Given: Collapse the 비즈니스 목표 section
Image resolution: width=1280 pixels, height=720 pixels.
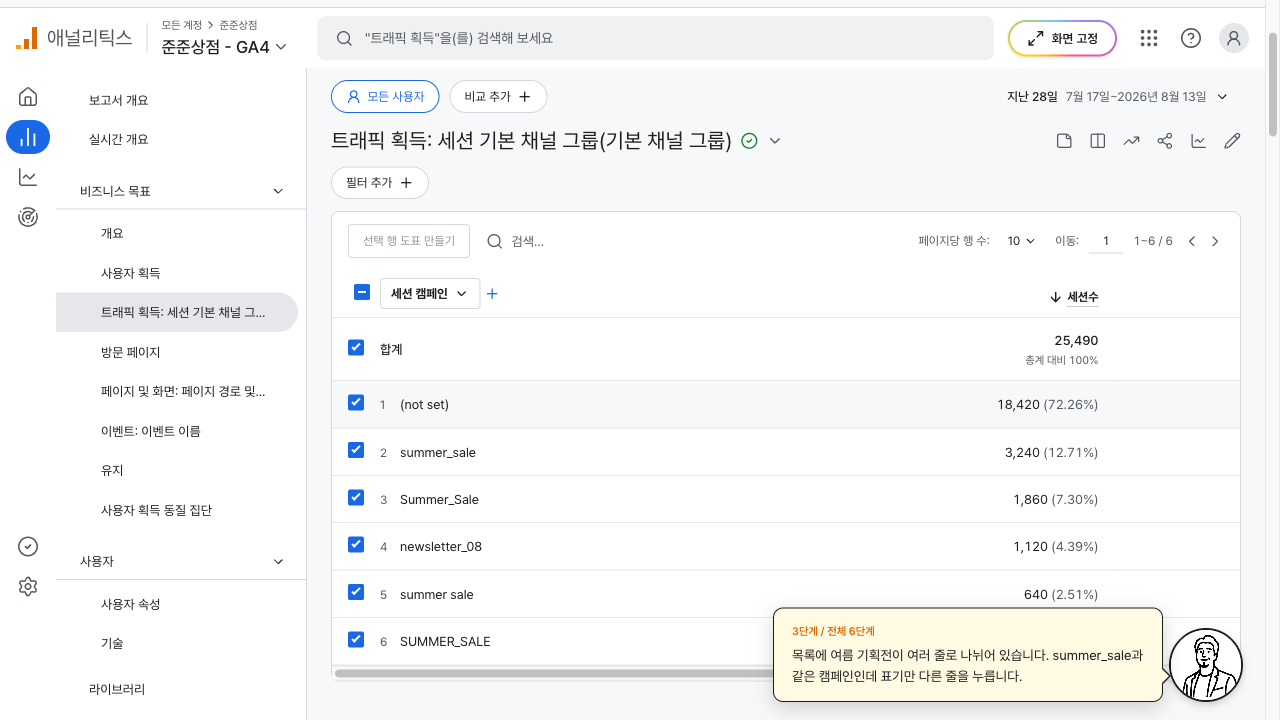Looking at the screenshot, I should (278, 190).
